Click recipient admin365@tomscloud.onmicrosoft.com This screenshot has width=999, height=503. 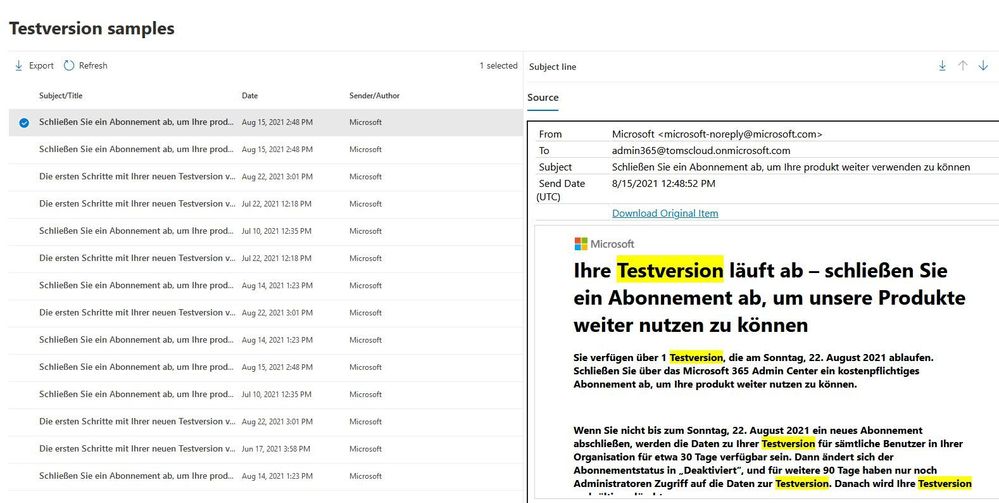pos(701,150)
